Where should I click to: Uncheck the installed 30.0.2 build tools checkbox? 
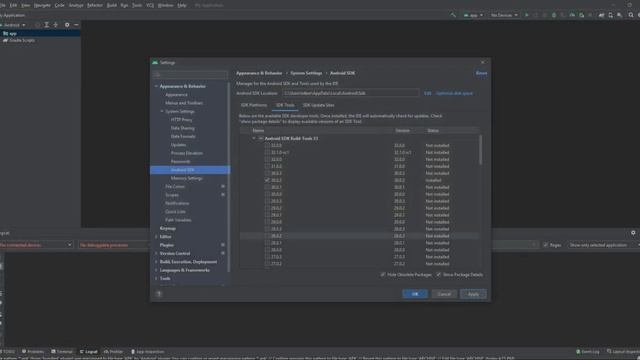(267, 180)
